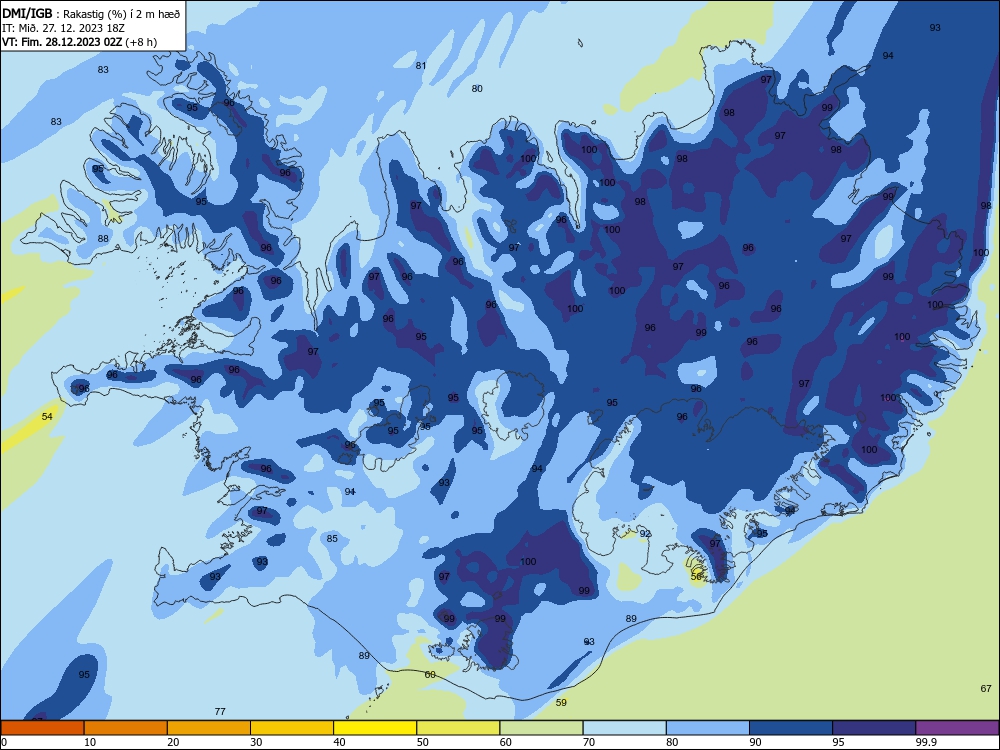Click the orange 10–20 legend swatch
This screenshot has height=750, width=1000.
click(x=126, y=728)
